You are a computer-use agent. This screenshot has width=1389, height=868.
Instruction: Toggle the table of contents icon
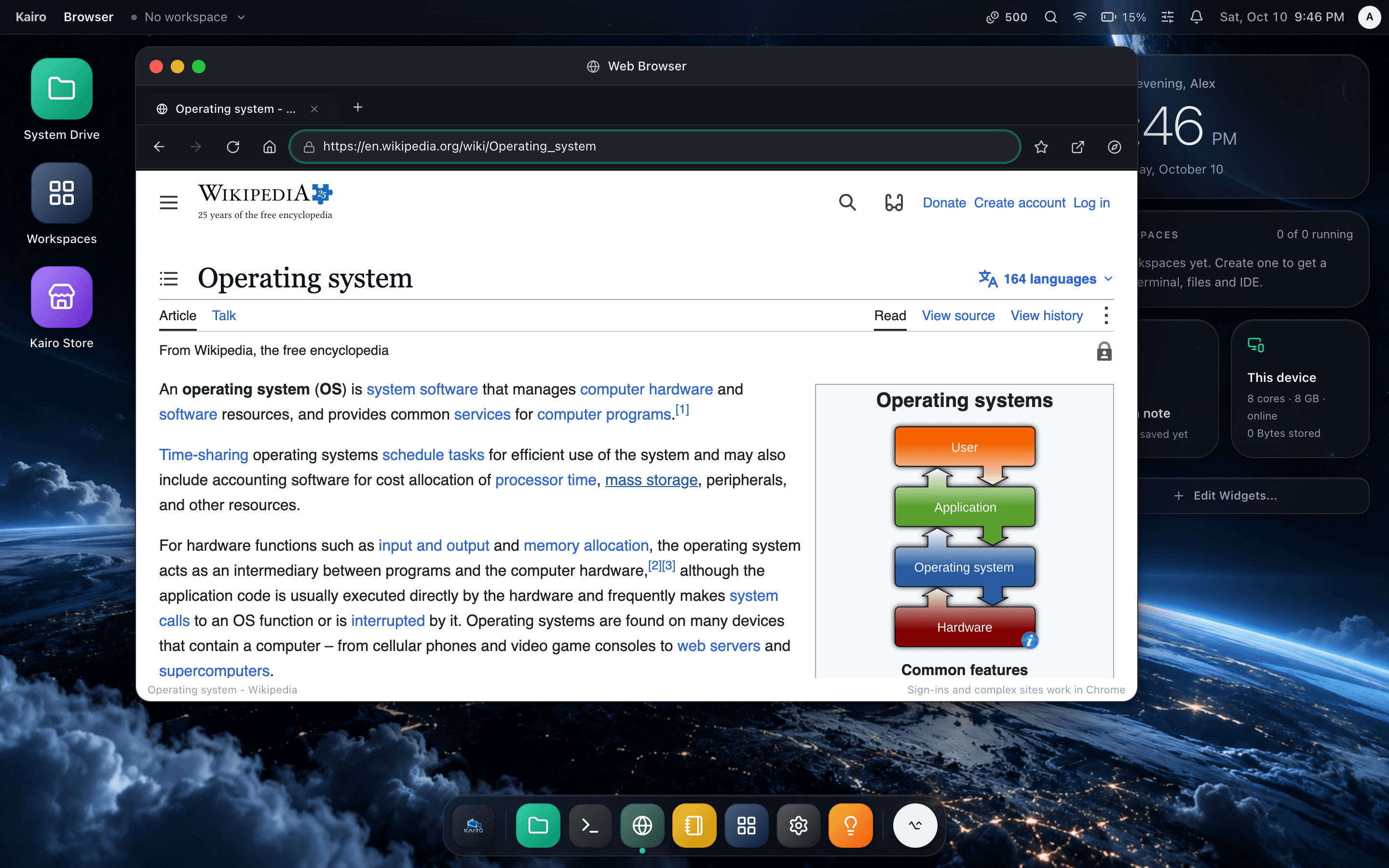click(169, 279)
